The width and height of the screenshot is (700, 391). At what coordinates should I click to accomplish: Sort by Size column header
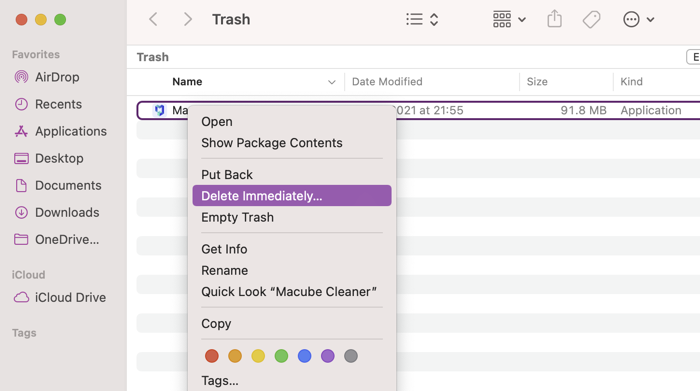[537, 82]
